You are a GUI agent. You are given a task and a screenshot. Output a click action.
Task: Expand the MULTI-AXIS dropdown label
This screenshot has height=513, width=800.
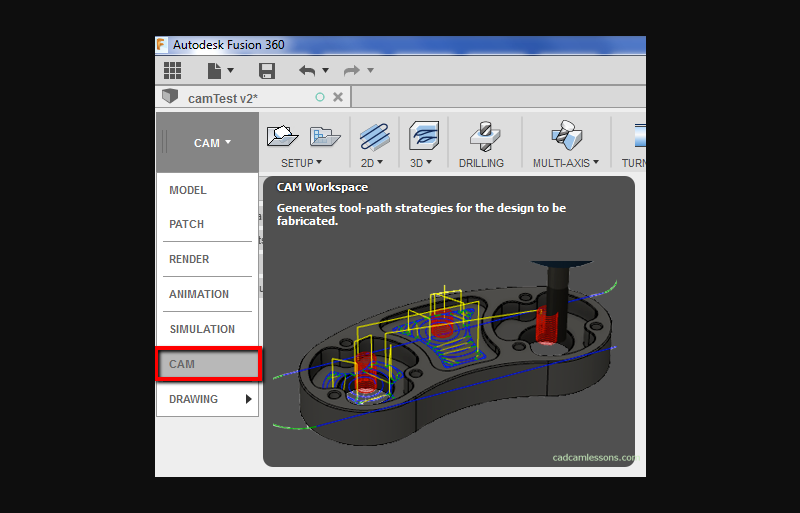566,163
